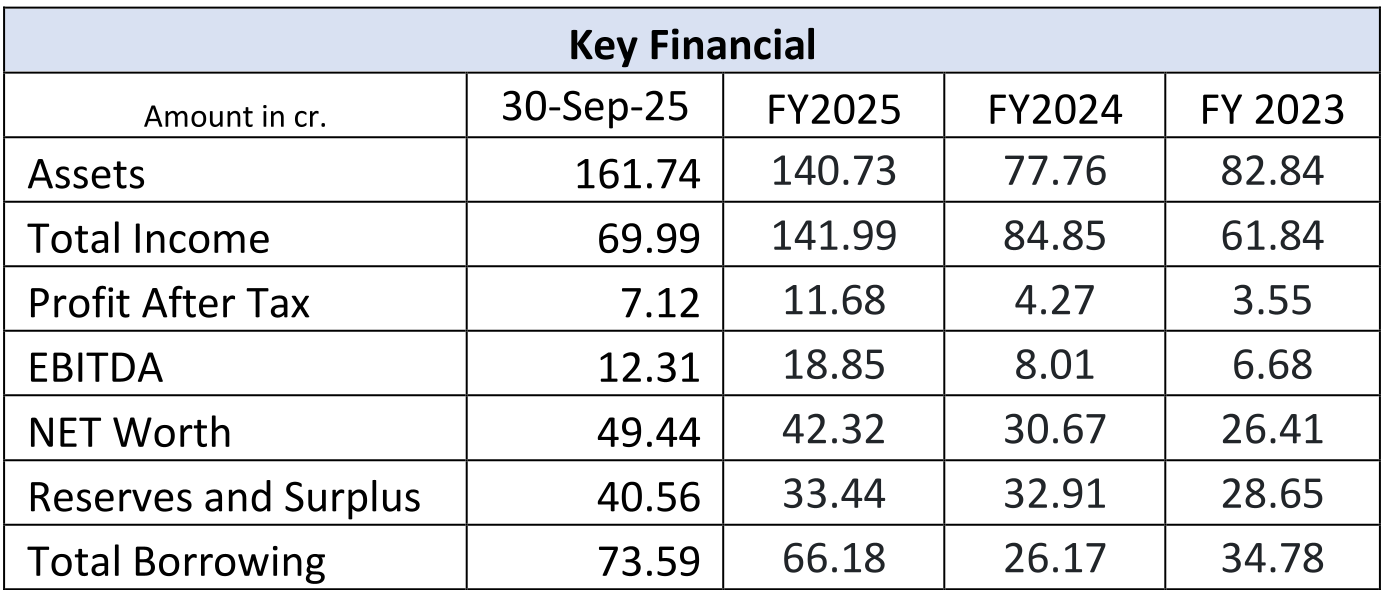The height and width of the screenshot is (592, 1384).
Task: Select the EBITDA row label
Action: pos(96,368)
